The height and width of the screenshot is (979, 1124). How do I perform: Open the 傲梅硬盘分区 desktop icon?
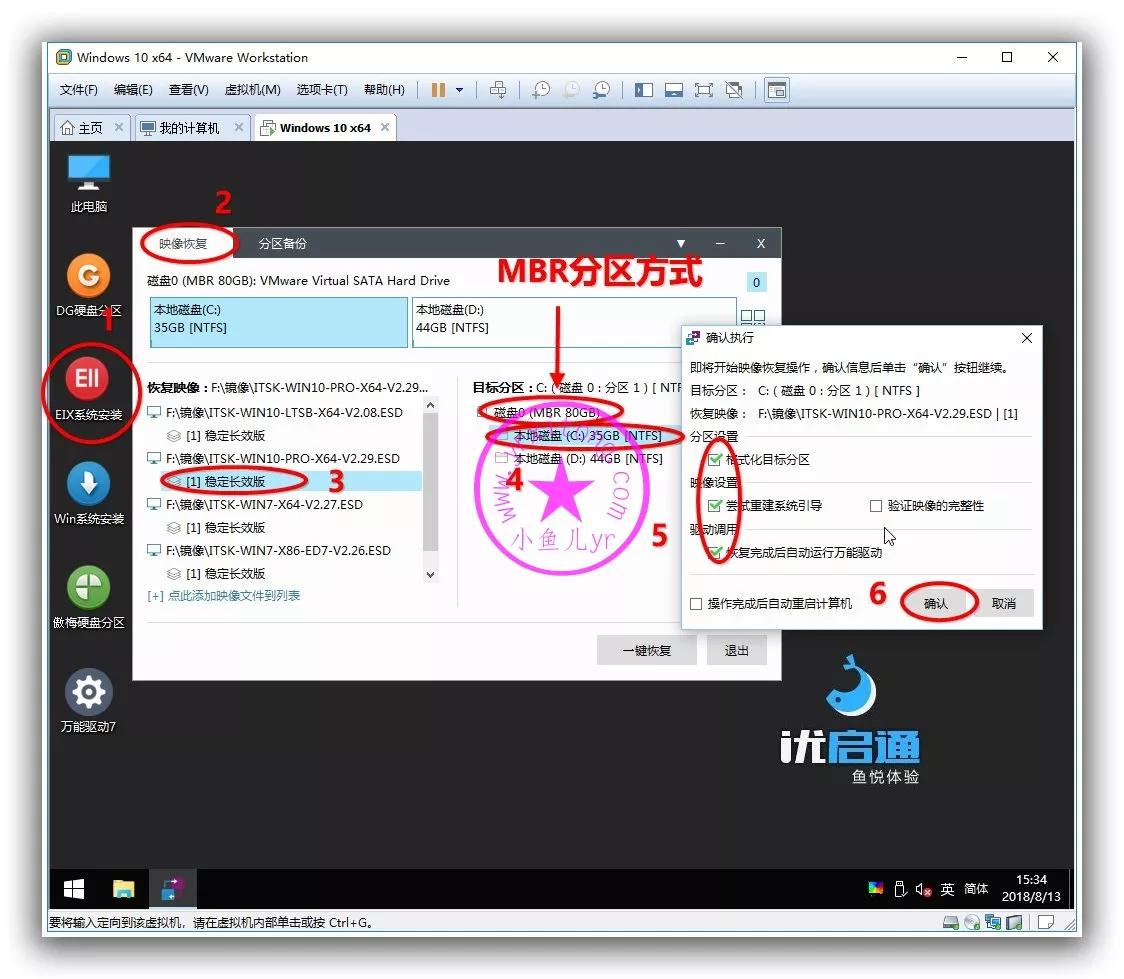[x=88, y=588]
